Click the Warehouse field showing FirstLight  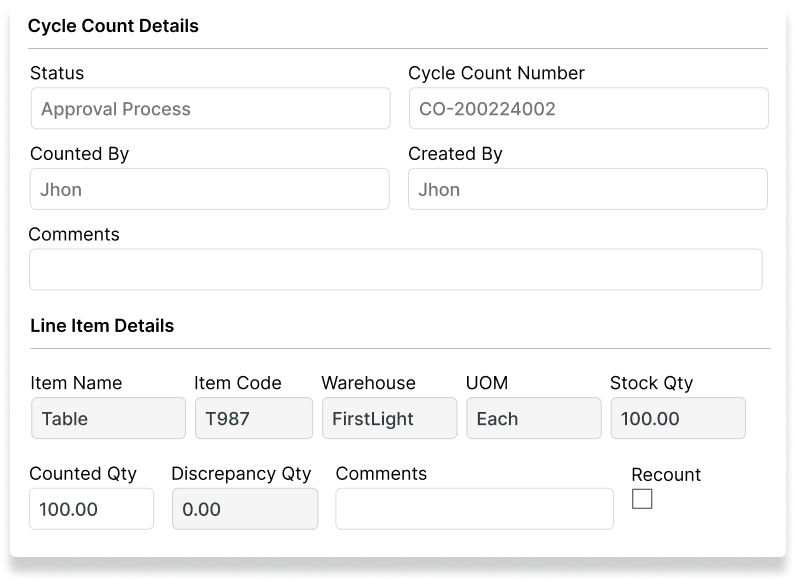(x=389, y=418)
